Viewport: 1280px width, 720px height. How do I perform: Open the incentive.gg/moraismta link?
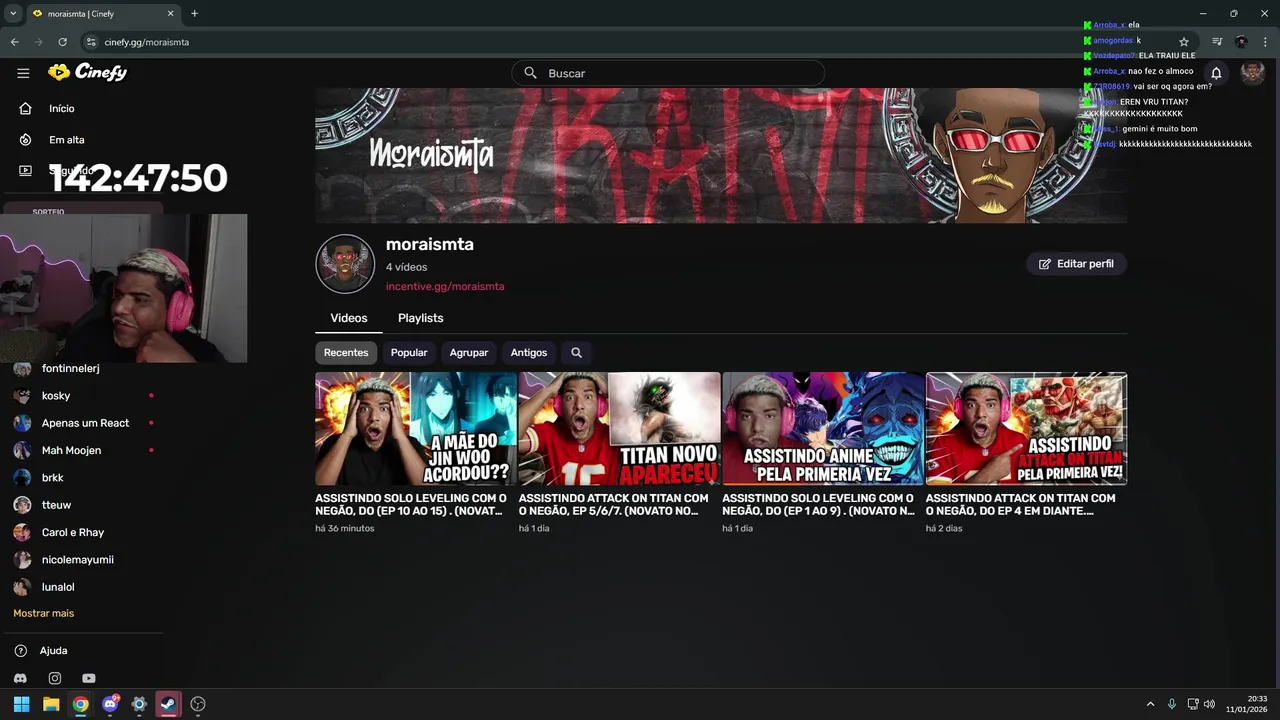445,286
